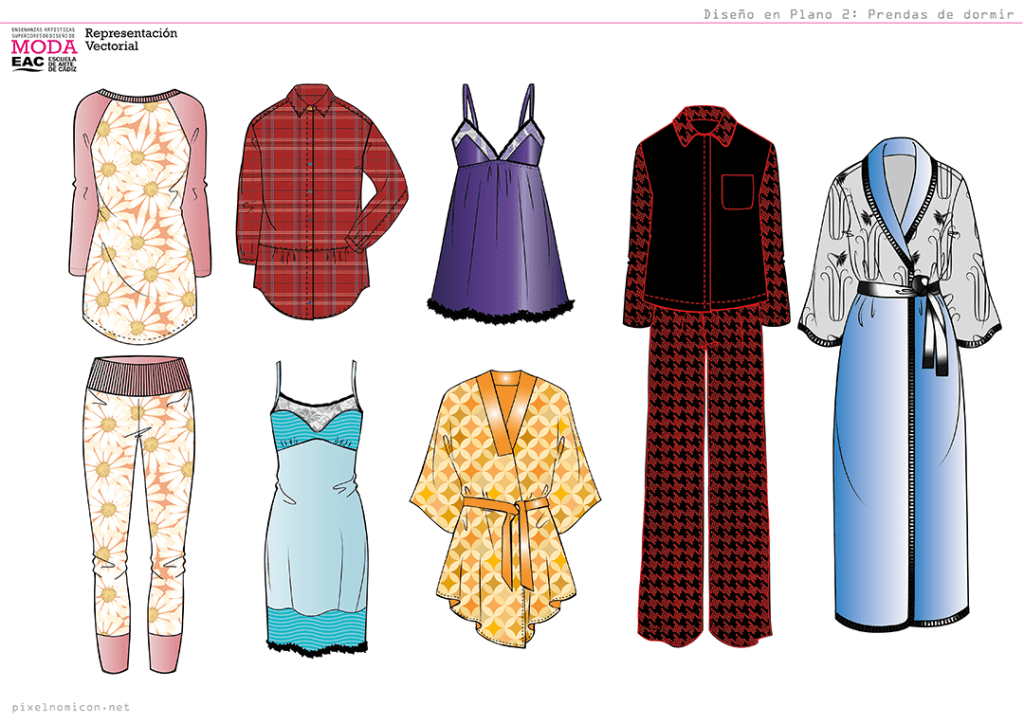The image size is (1024, 724).
Task: Click the 'Diseño en Plano 2' title text
Action: point(858,13)
